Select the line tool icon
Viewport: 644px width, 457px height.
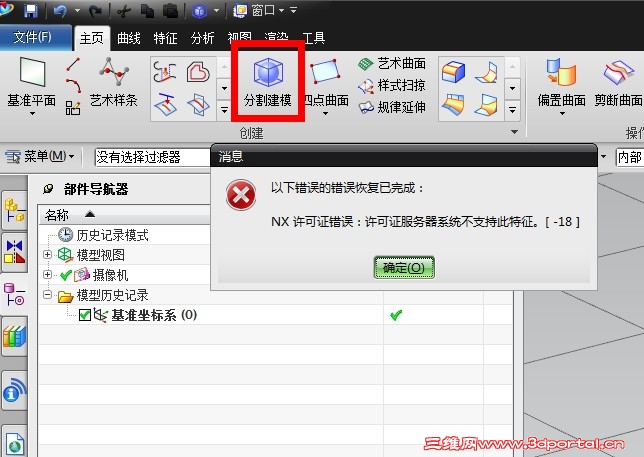[x=73, y=64]
